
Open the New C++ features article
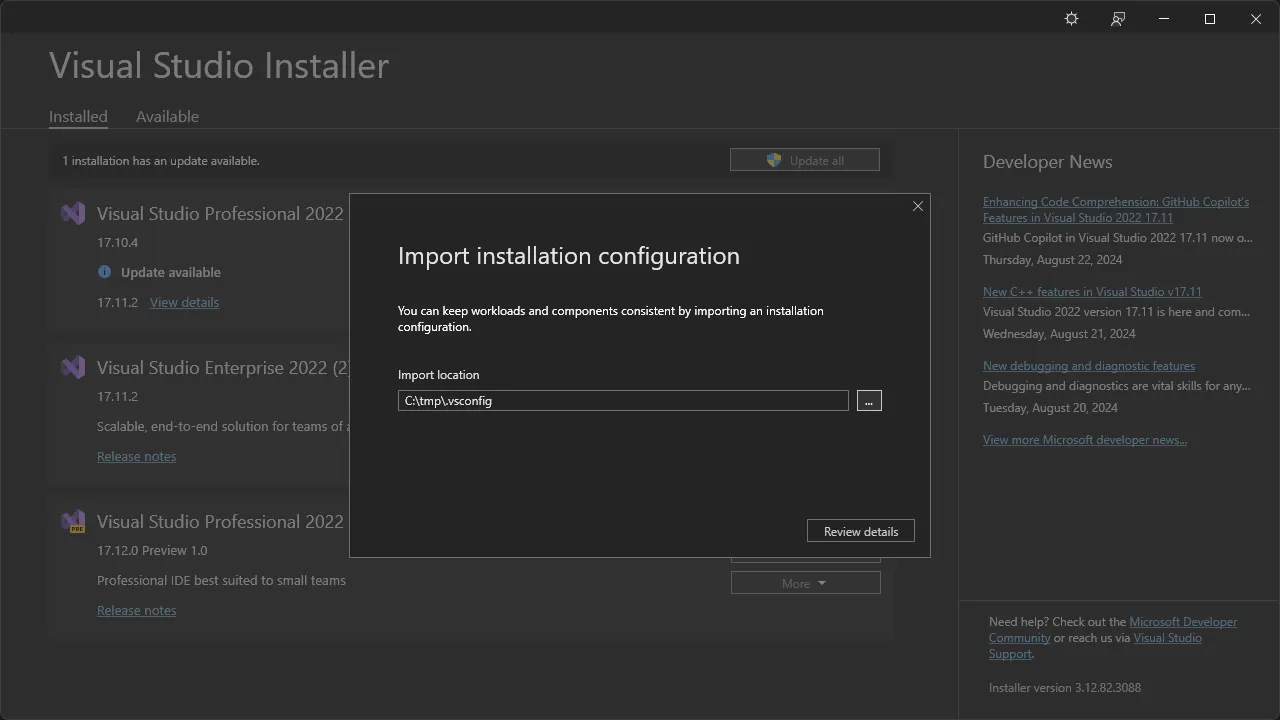[x=1091, y=291]
